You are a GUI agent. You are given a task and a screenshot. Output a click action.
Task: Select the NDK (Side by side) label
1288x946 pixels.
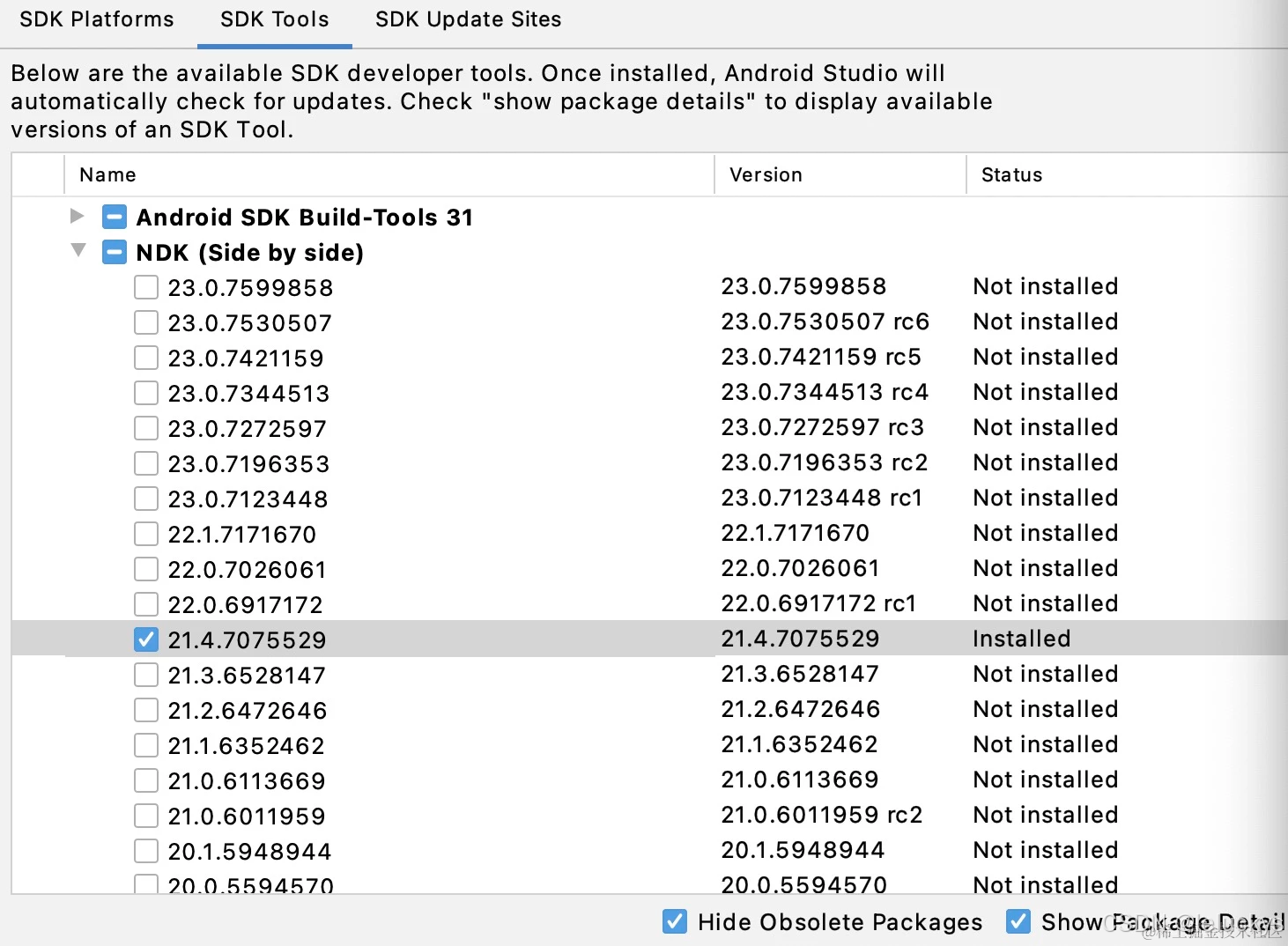(x=250, y=253)
